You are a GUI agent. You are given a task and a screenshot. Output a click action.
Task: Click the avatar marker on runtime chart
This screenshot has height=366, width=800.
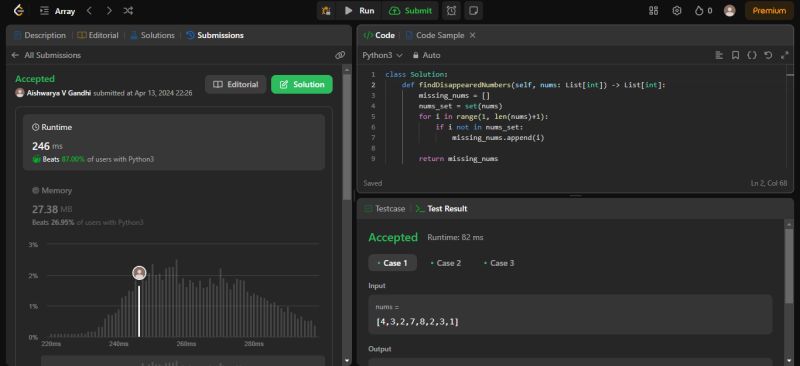(x=139, y=273)
